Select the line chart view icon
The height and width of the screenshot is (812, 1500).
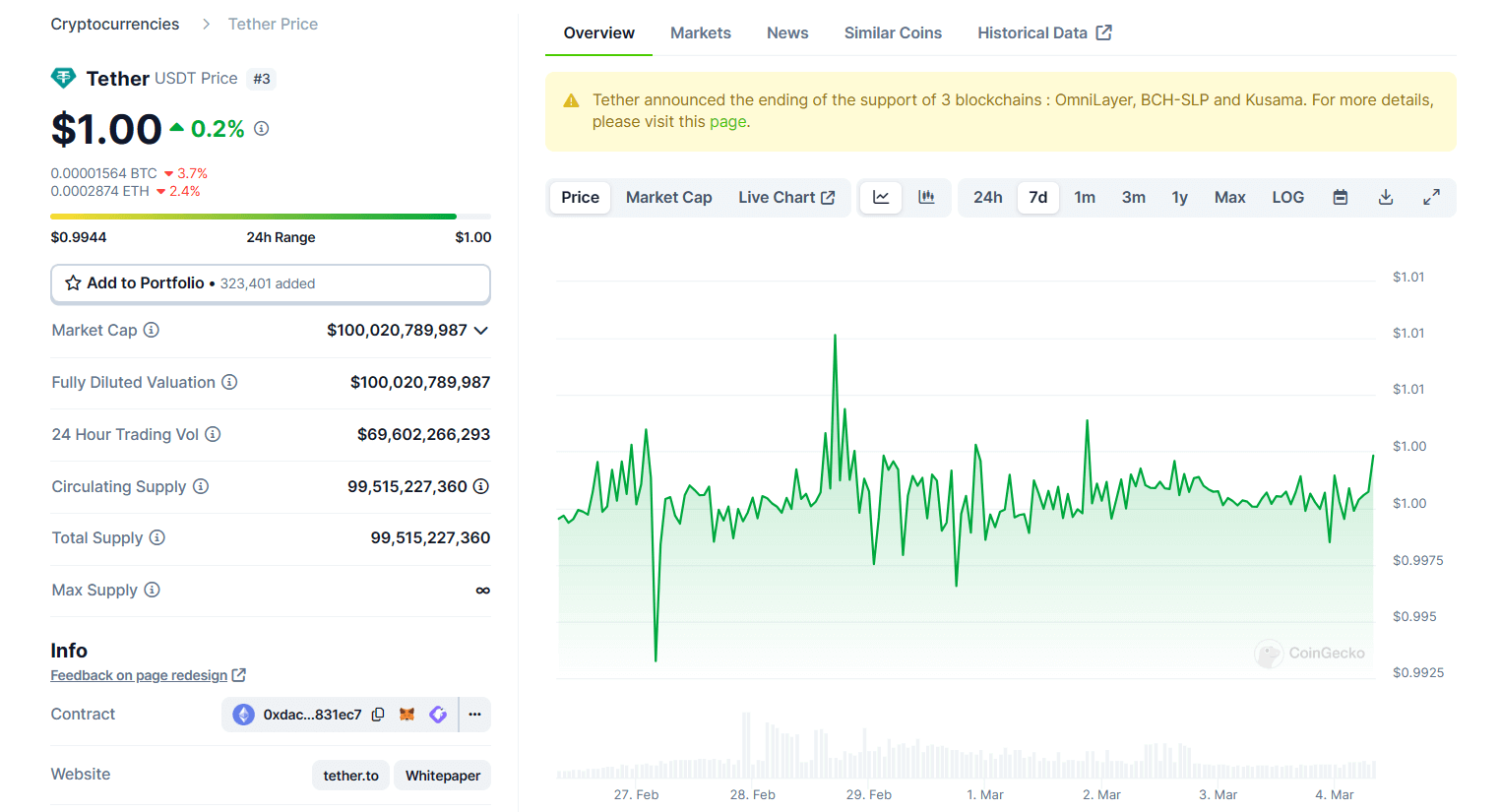880,197
